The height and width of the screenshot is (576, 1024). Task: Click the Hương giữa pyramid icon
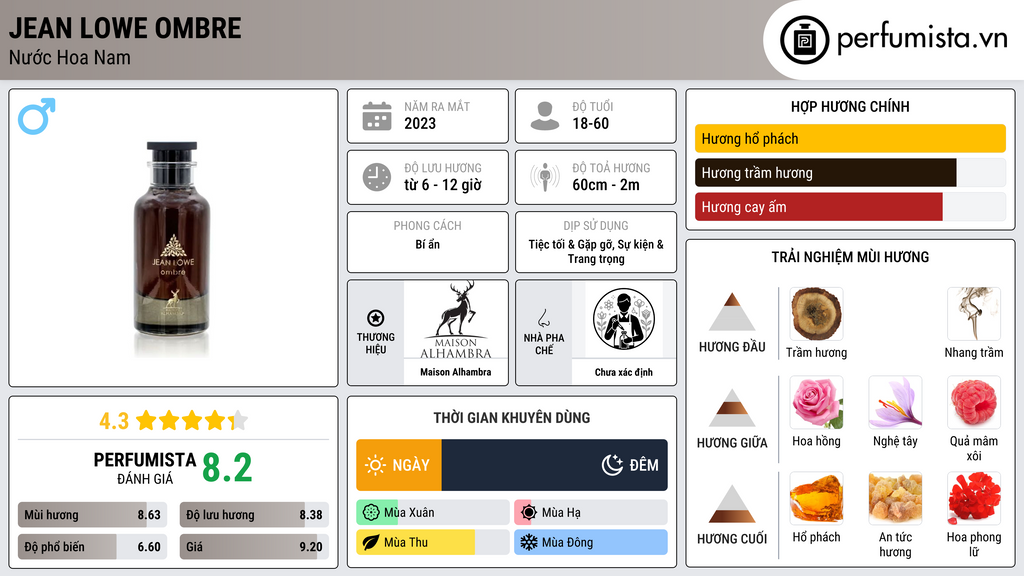tap(732, 408)
